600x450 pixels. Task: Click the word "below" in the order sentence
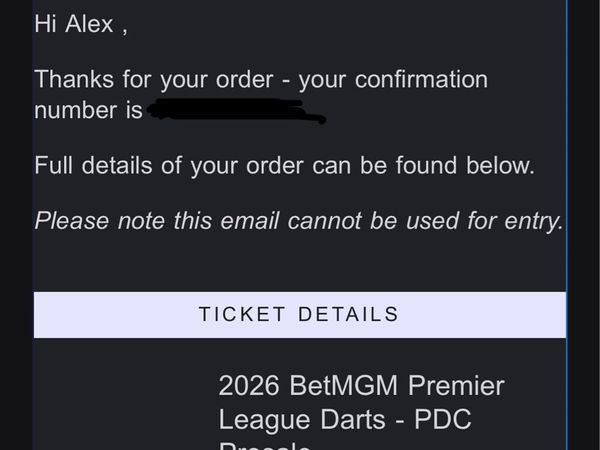499,166
